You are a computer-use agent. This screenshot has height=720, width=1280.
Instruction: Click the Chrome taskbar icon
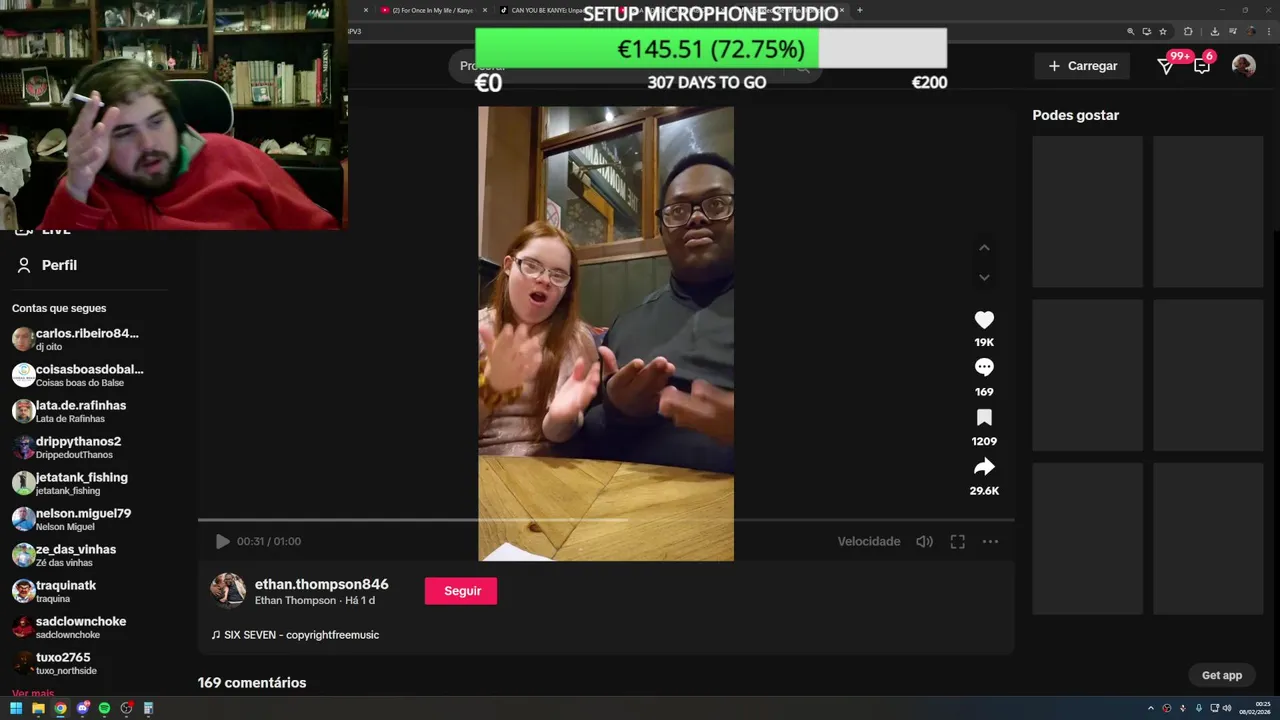click(x=60, y=708)
